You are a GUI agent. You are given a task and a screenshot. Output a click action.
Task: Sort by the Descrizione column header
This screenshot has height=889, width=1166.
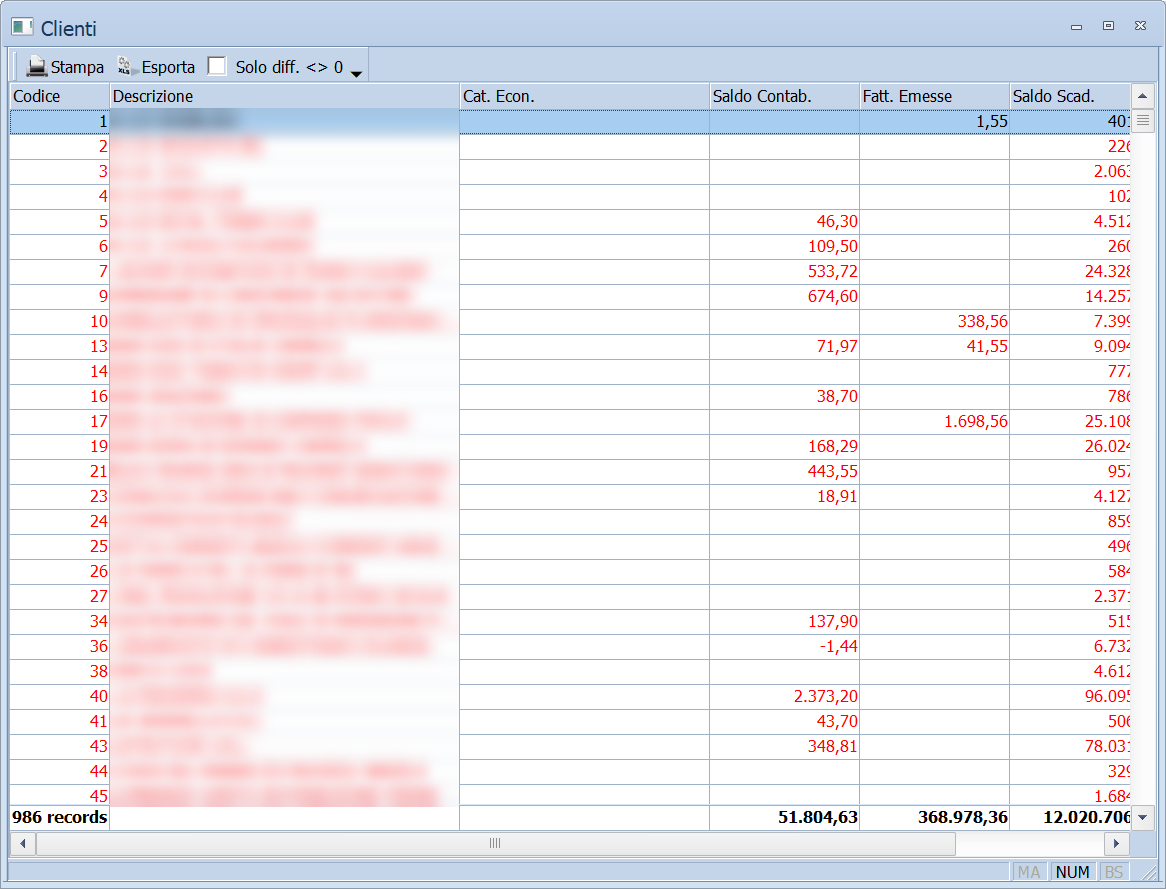[285, 96]
